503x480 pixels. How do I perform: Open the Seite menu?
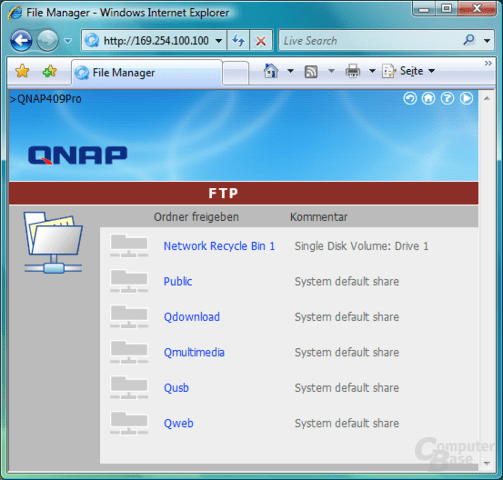pos(409,71)
